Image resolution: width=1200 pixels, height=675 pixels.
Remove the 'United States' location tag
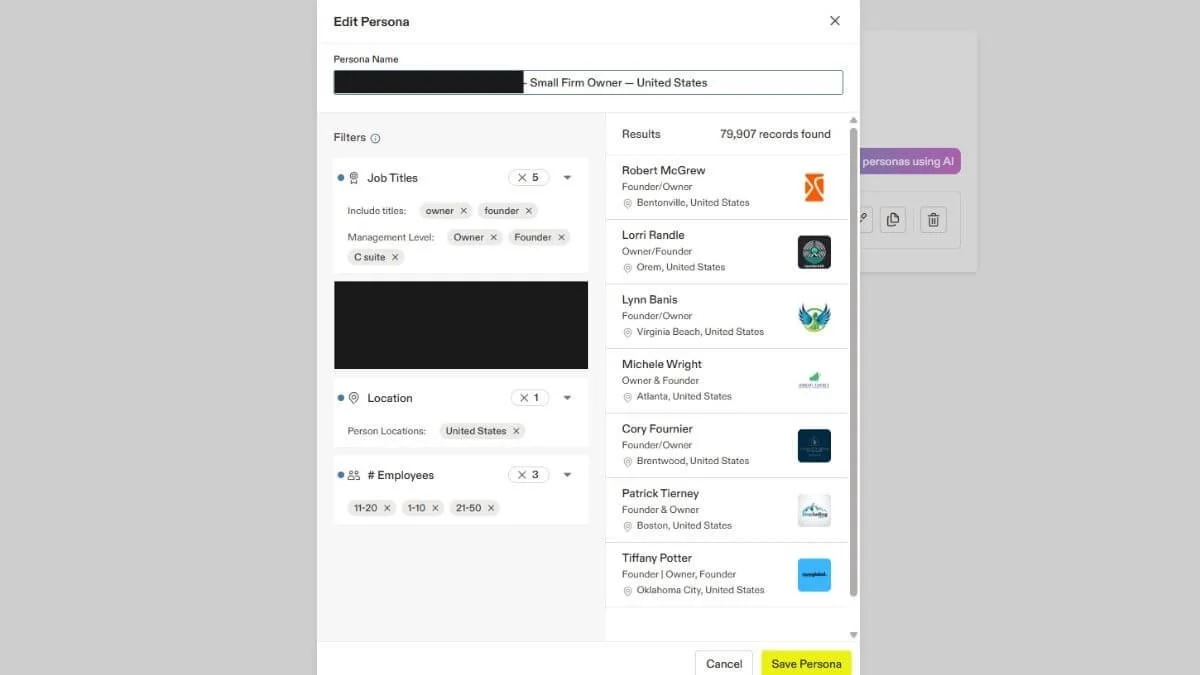pyautogui.click(x=516, y=431)
